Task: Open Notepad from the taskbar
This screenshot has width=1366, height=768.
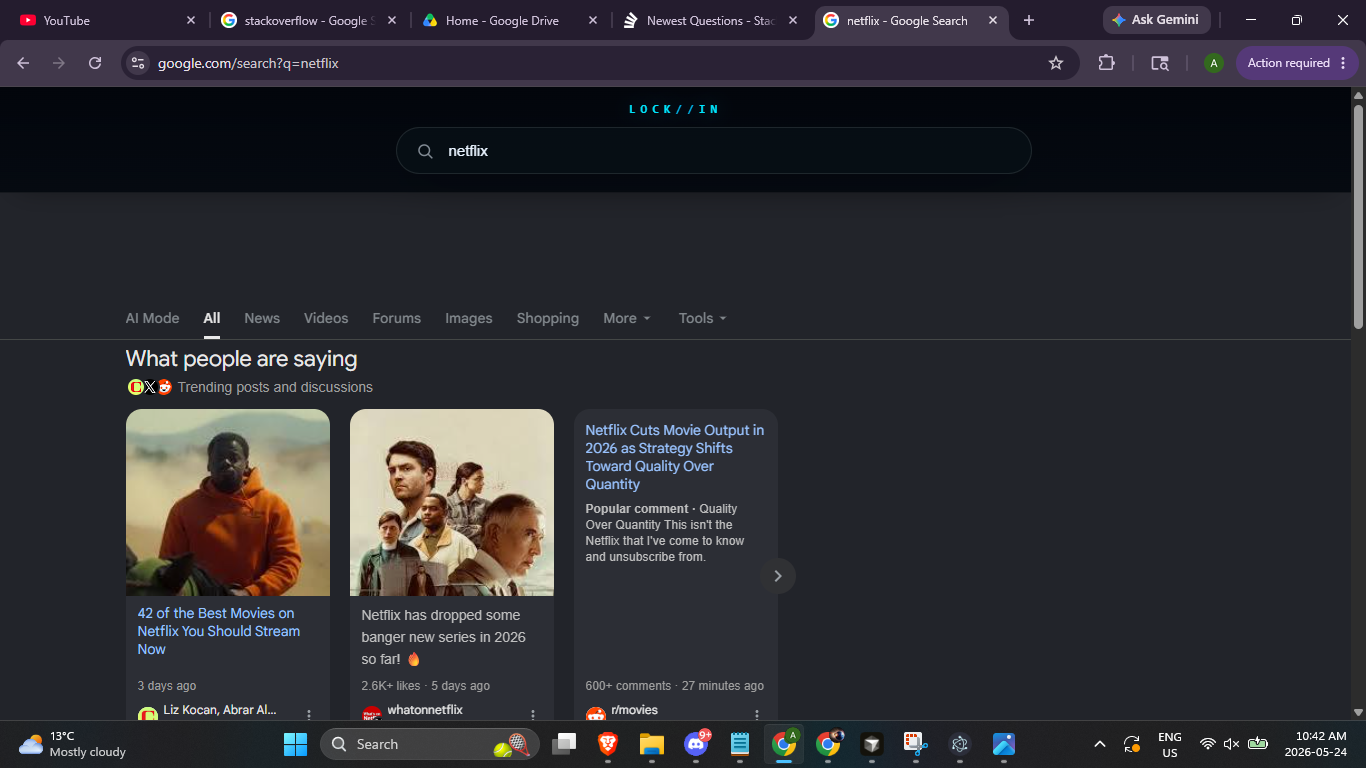Action: (740, 744)
